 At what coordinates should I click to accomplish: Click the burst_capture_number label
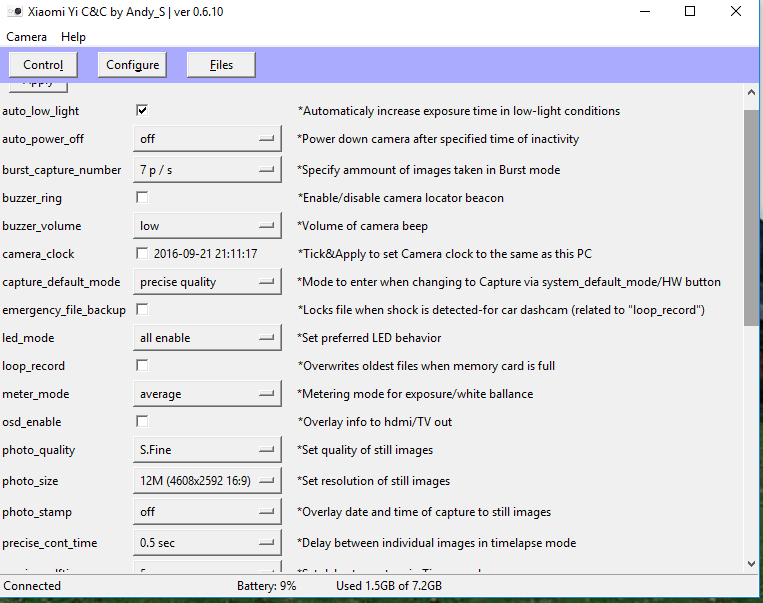pyautogui.click(x=62, y=170)
